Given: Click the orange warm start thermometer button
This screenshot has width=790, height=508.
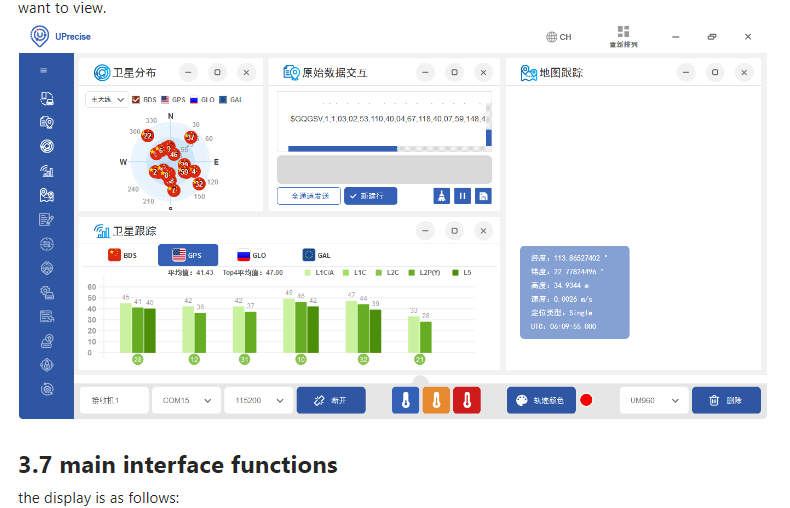Looking at the screenshot, I should click(x=436, y=401).
